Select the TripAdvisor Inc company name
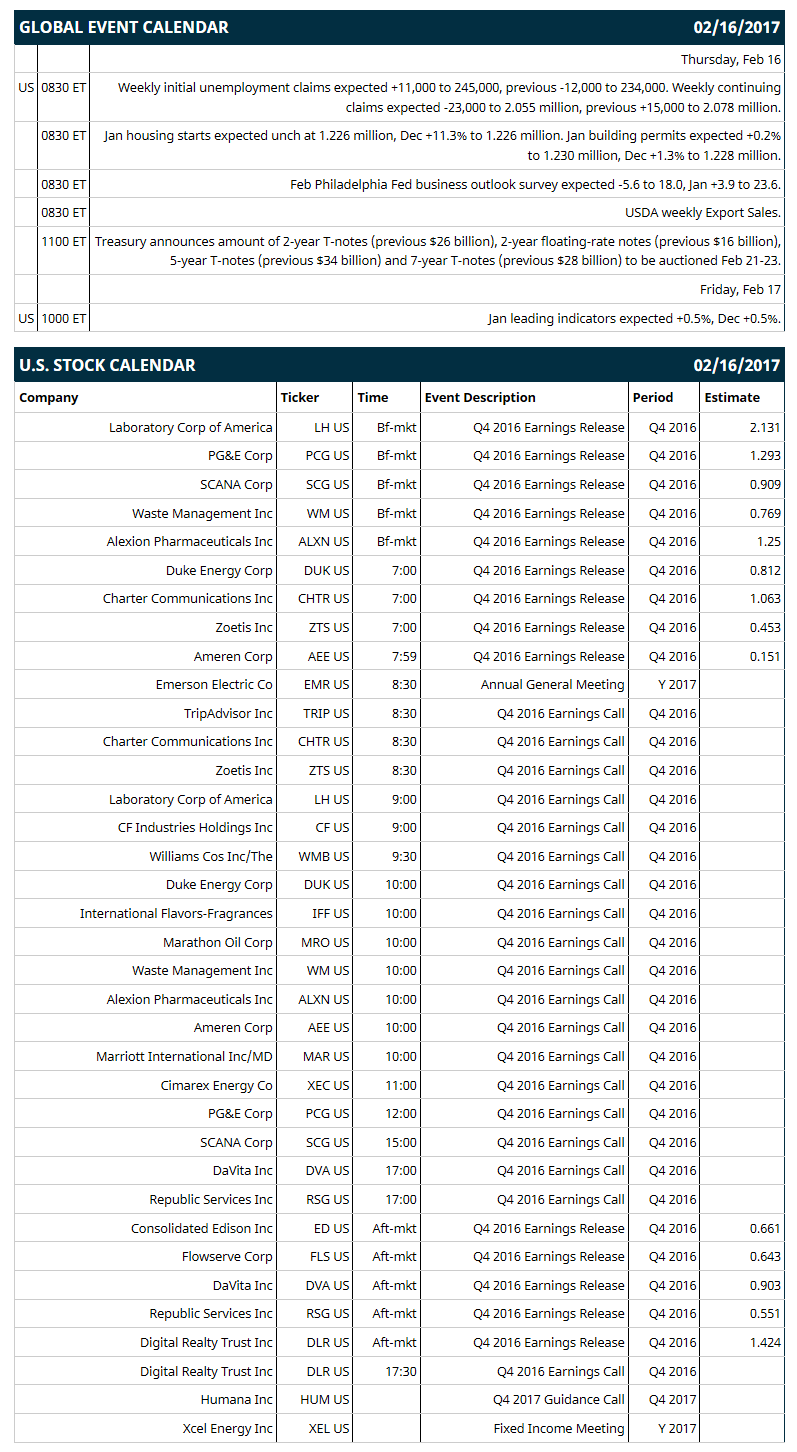This screenshot has height=1452, width=797. [228, 713]
